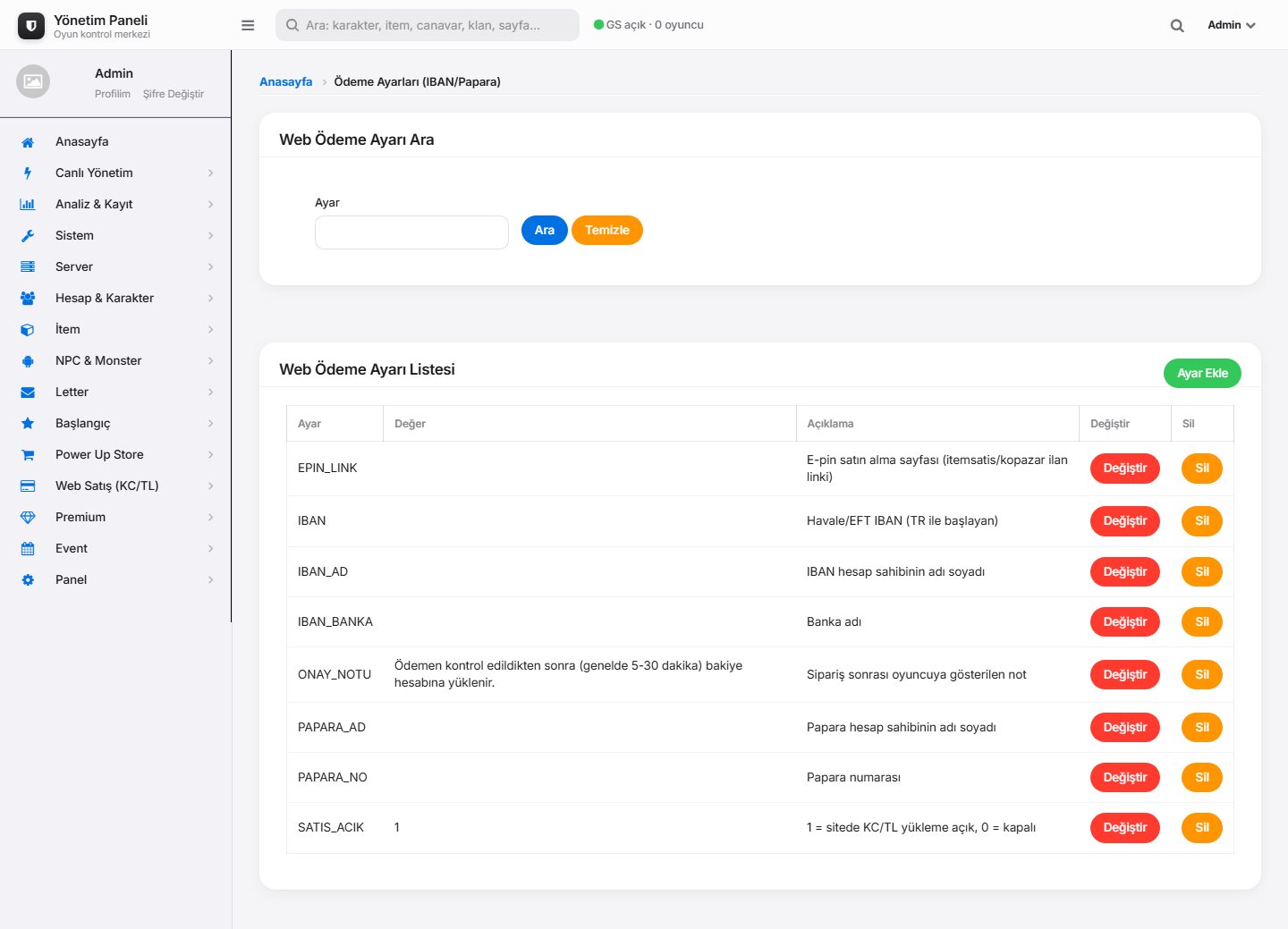Expand the Hesap & Karakter chevron
Viewport: 1288px width, 929px height.
coord(211,299)
